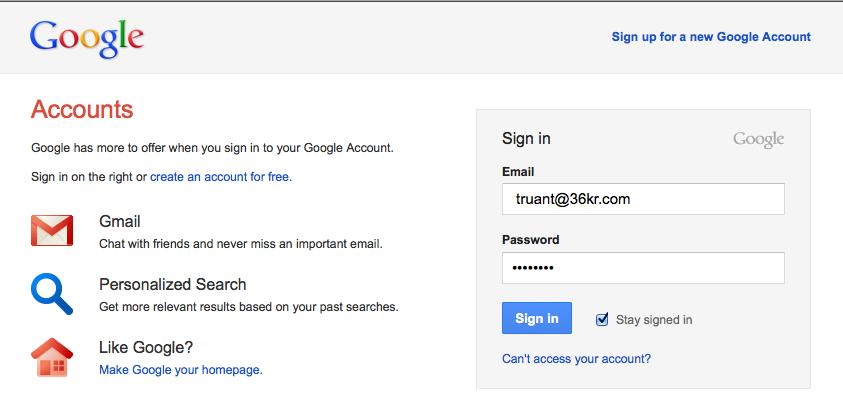Screen dimensions: 843x399
Task: Click the Personalized Search magnifier icon
Action: click(x=52, y=294)
